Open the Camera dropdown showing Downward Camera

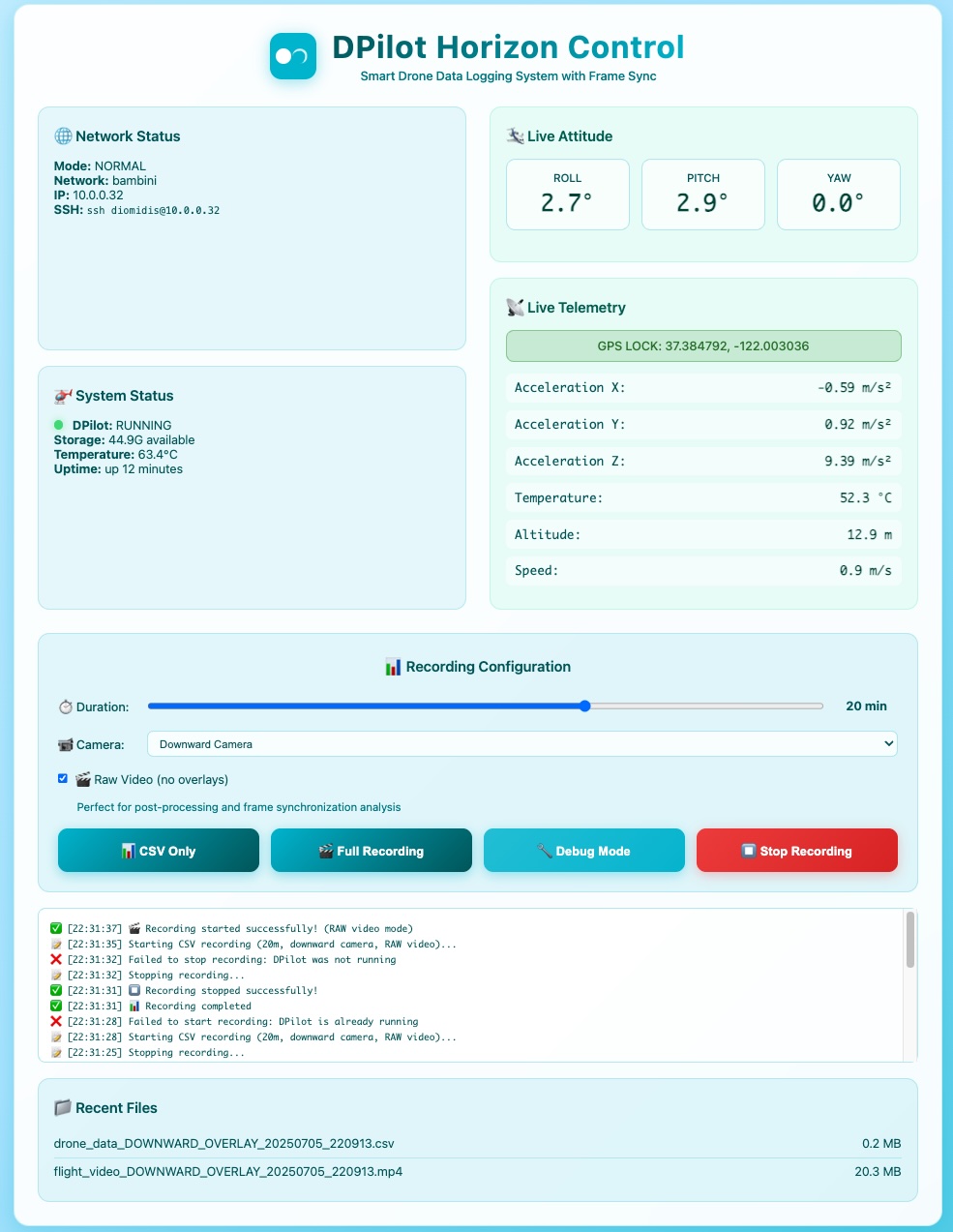(522, 744)
